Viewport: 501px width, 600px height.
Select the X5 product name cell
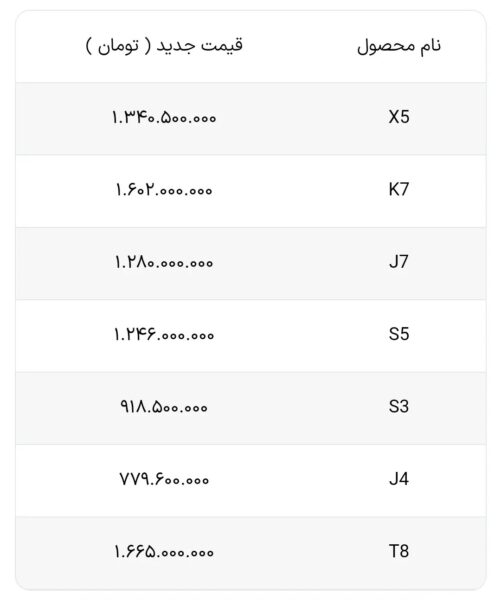(x=399, y=117)
